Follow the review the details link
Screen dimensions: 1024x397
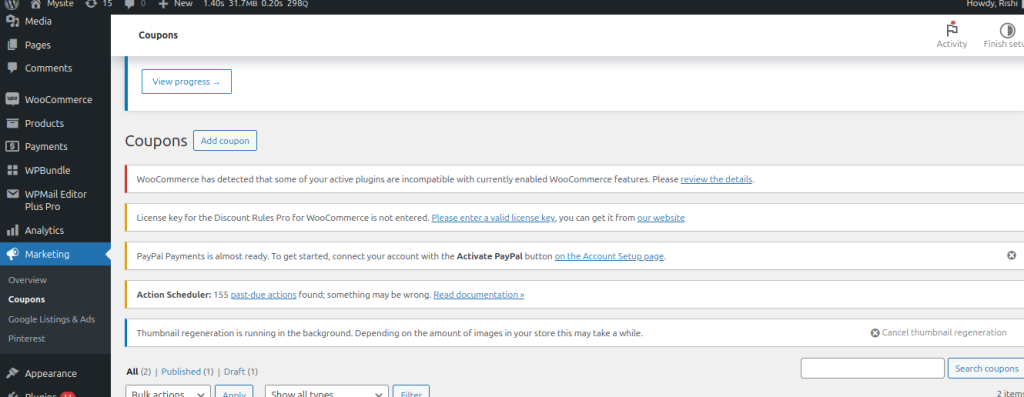(716, 179)
